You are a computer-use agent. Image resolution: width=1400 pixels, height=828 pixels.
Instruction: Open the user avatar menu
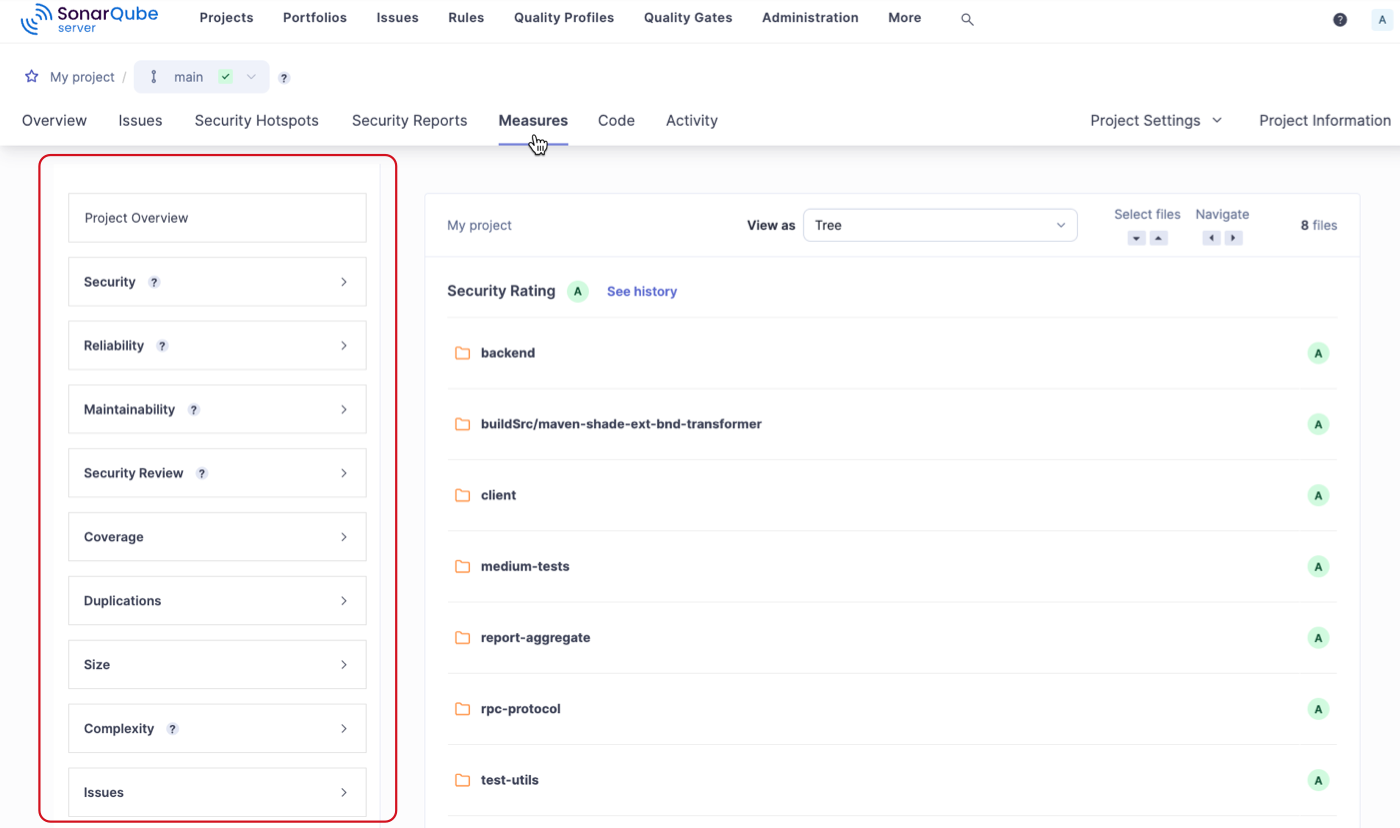[1381, 19]
